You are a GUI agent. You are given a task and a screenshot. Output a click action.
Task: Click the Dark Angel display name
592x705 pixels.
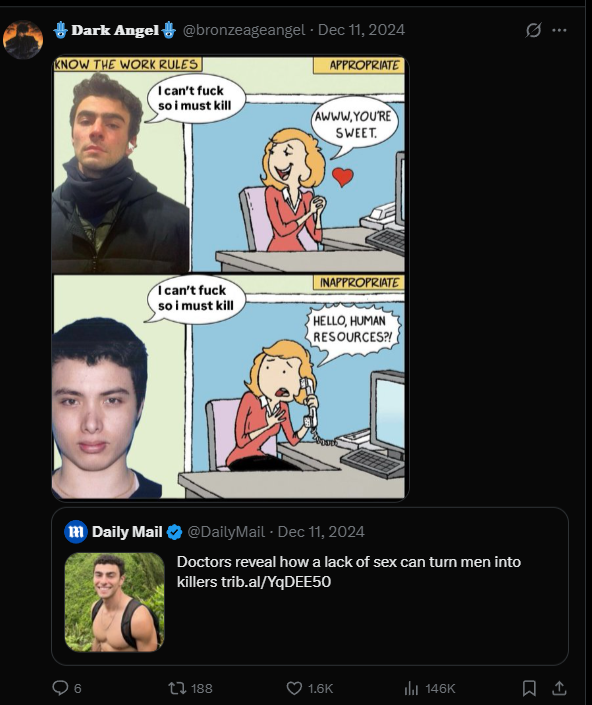[115, 30]
